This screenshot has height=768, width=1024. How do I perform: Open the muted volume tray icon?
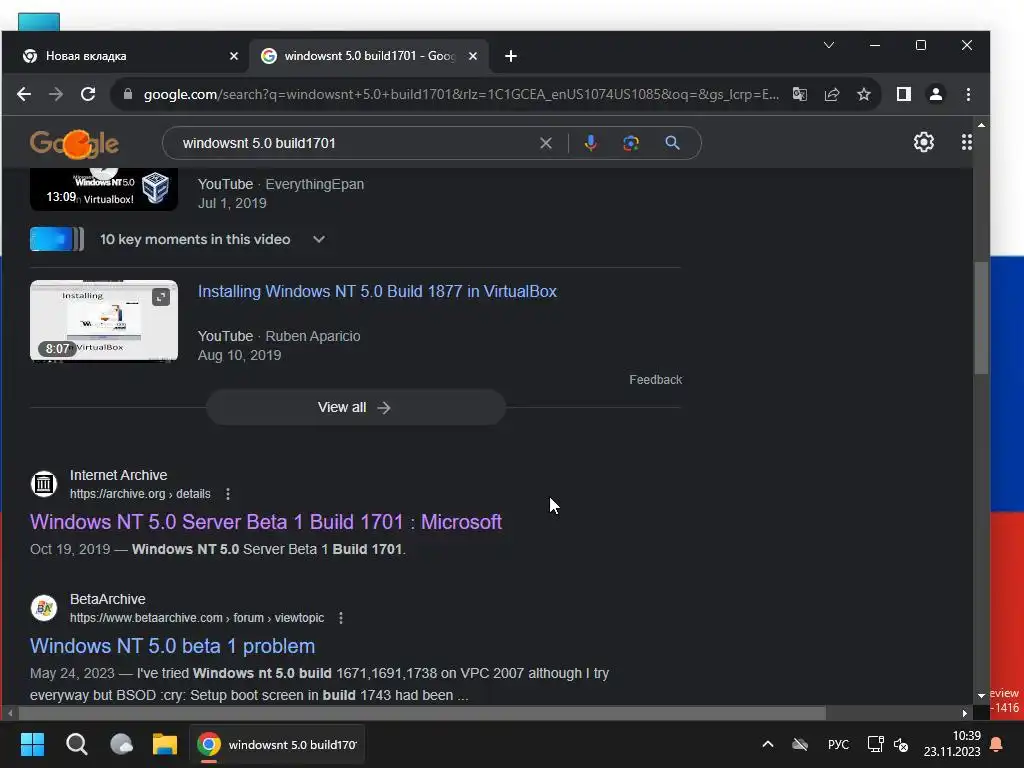click(901, 744)
